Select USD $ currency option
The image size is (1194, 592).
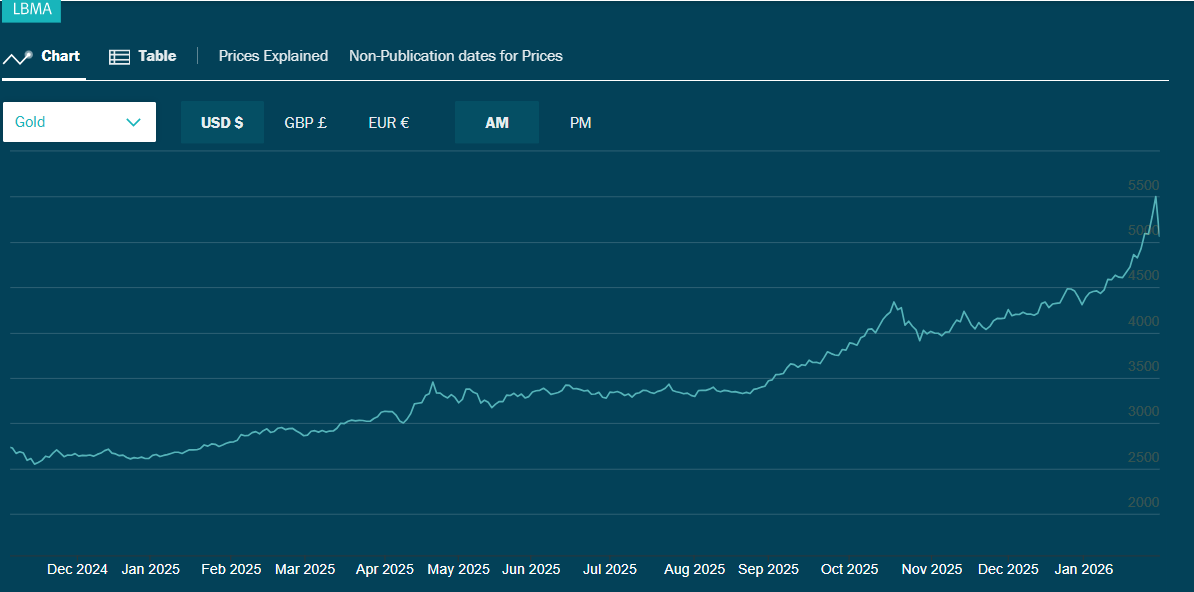[x=222, y=122]
